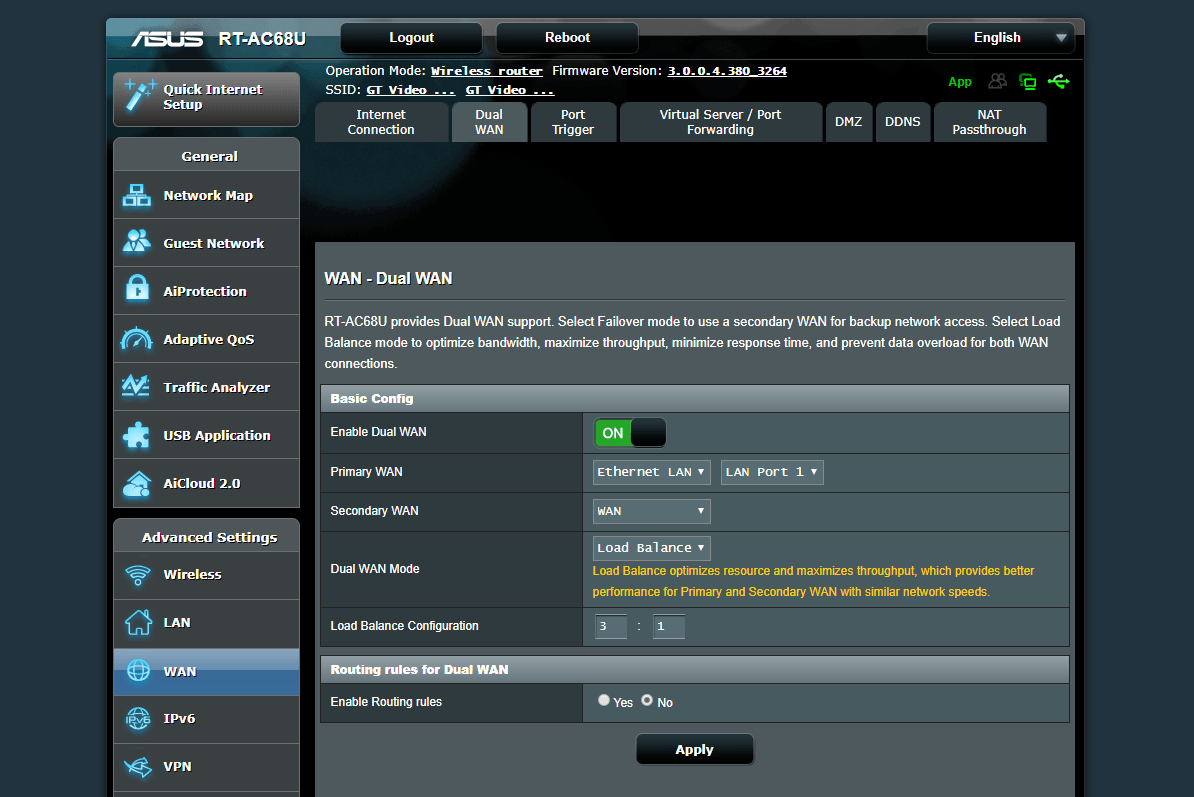The image size is (1194, 797).
Task: Select No for Enable Routing rules
Action: [x=647, y=700]
